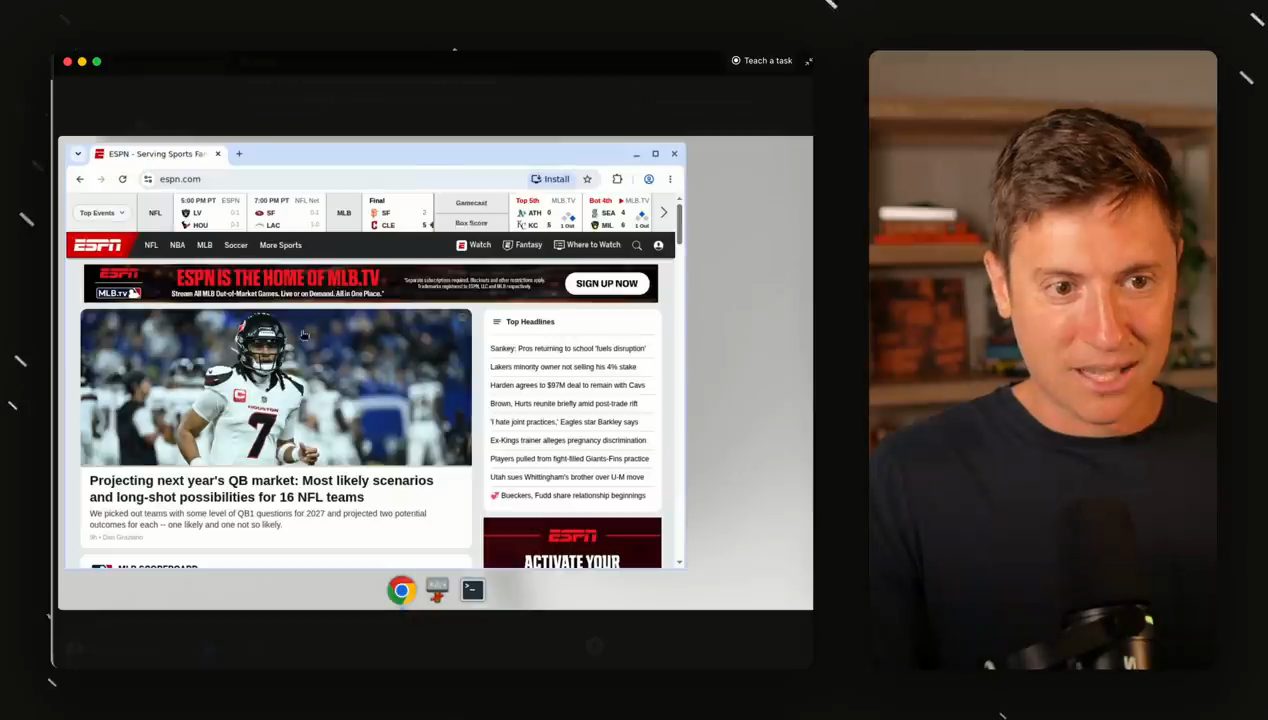
Task: Select NFL scoreboard section label
Action: [155, 213]
